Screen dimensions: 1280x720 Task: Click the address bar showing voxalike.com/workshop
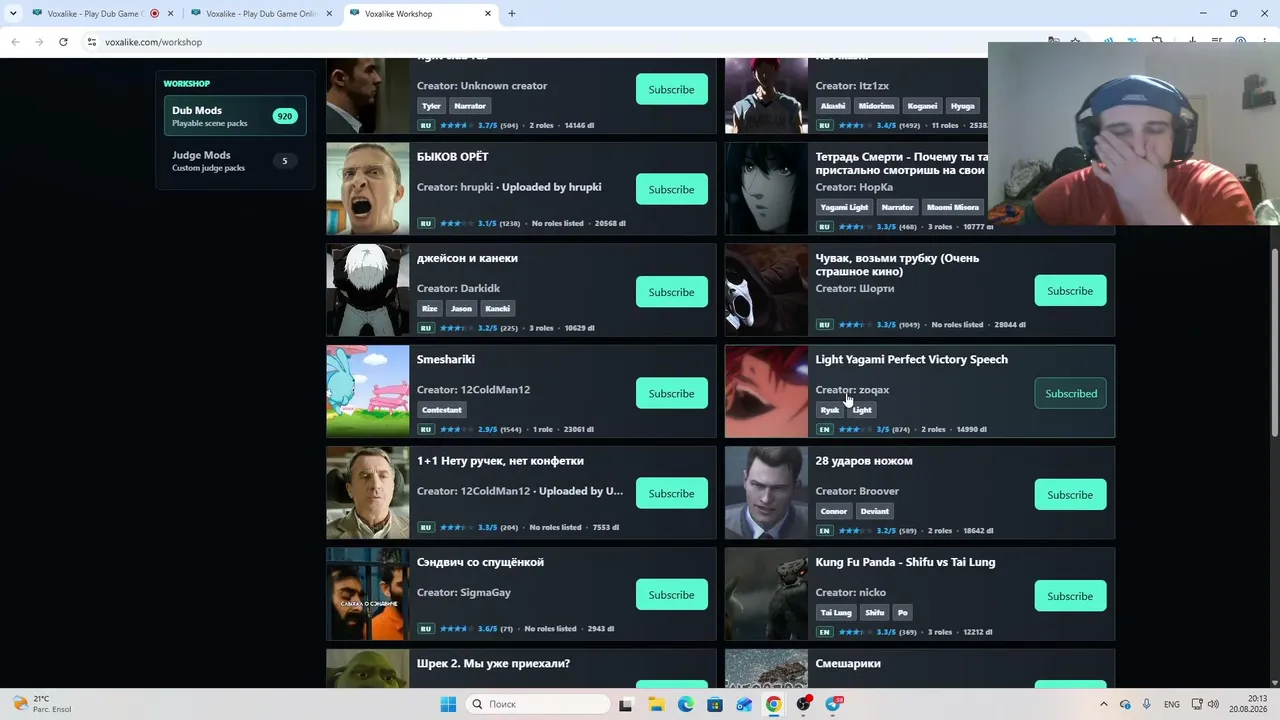tap(560, 42)
